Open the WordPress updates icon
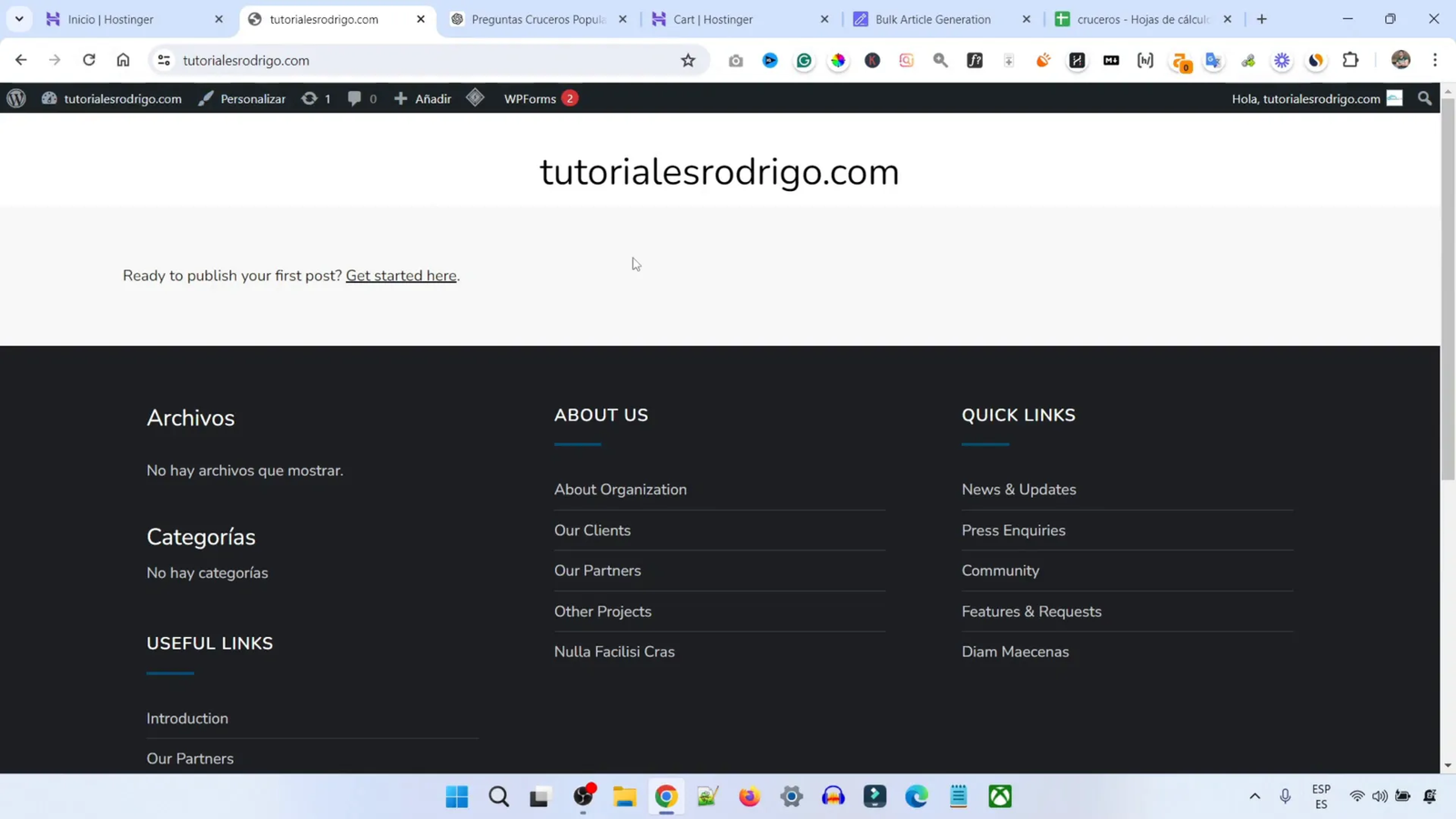 tap(315, 98)
